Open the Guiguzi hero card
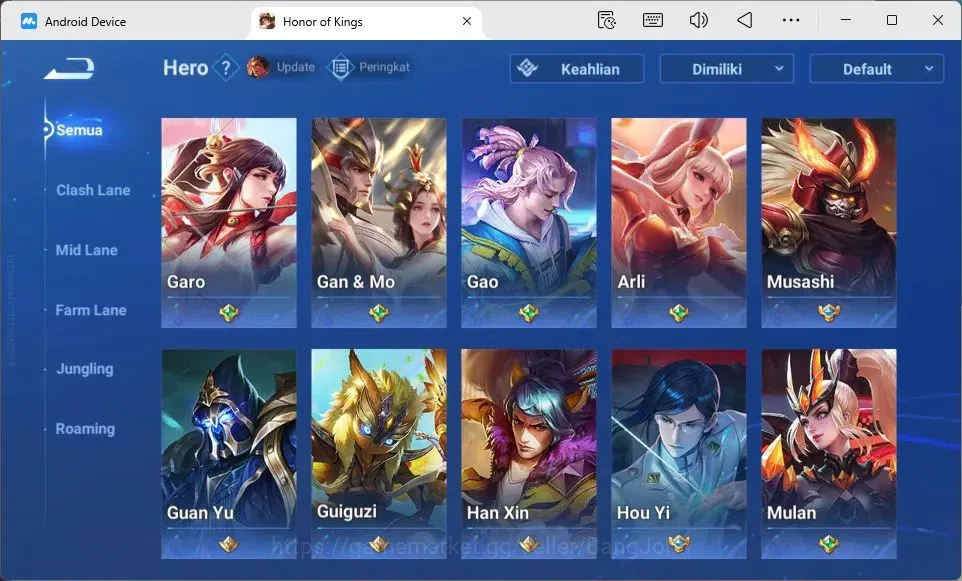The height and width of the screenshot is (581, 962). 379,454
